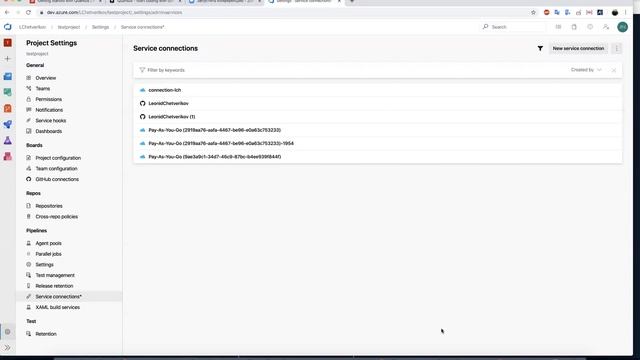This screenshot has height=360, width=640.
Task: Open Pipelines rocket icon in left rail
Action: (8, 124)
